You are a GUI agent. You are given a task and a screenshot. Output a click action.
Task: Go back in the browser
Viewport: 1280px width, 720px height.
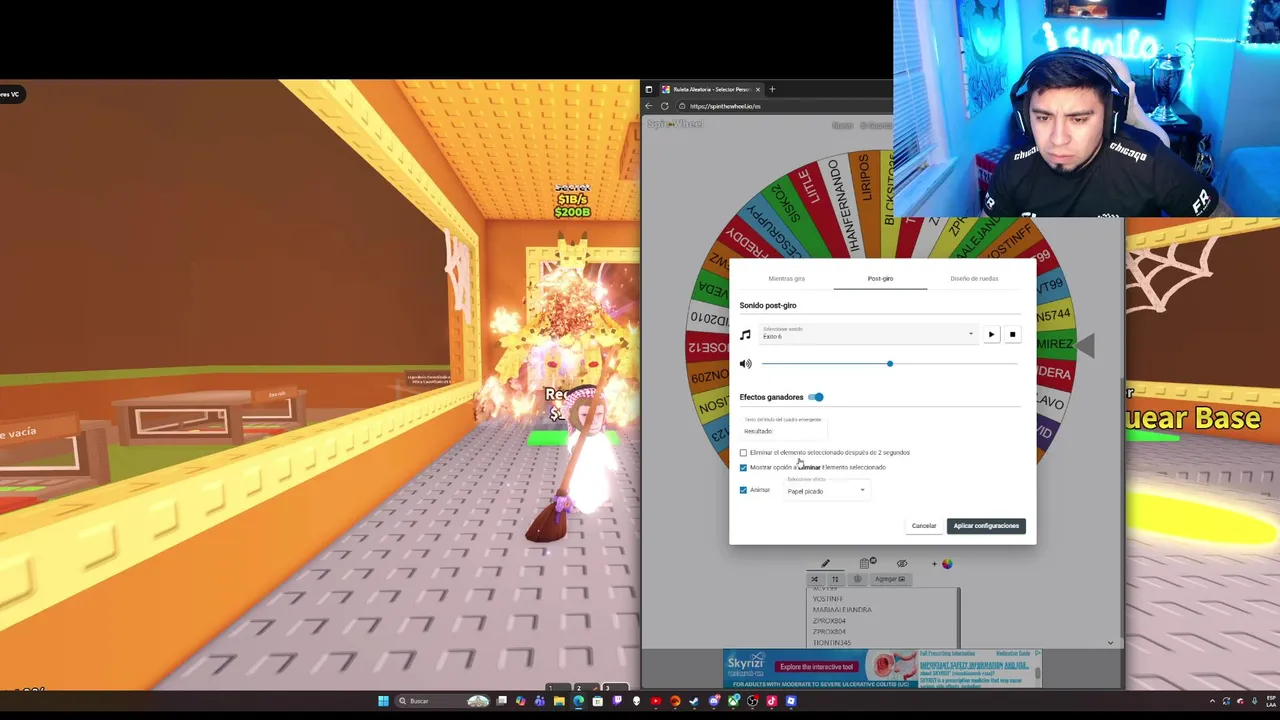pyautogui.click(x=648, y=106)
